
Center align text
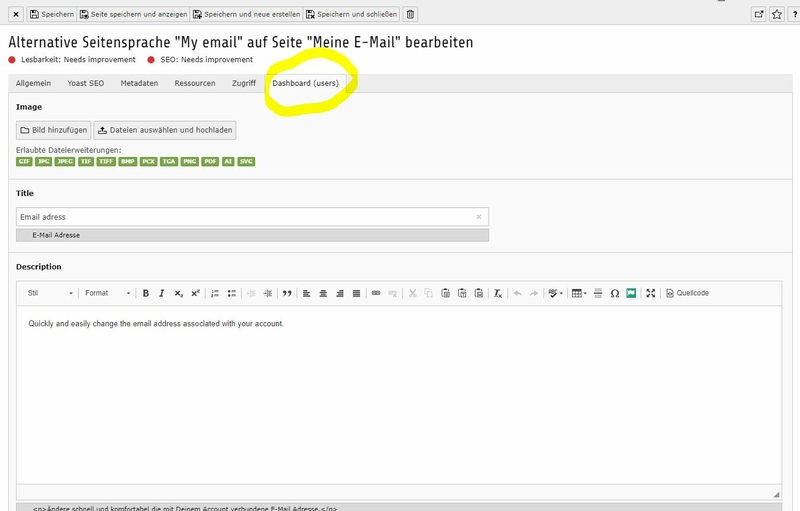tap(323, 293)
